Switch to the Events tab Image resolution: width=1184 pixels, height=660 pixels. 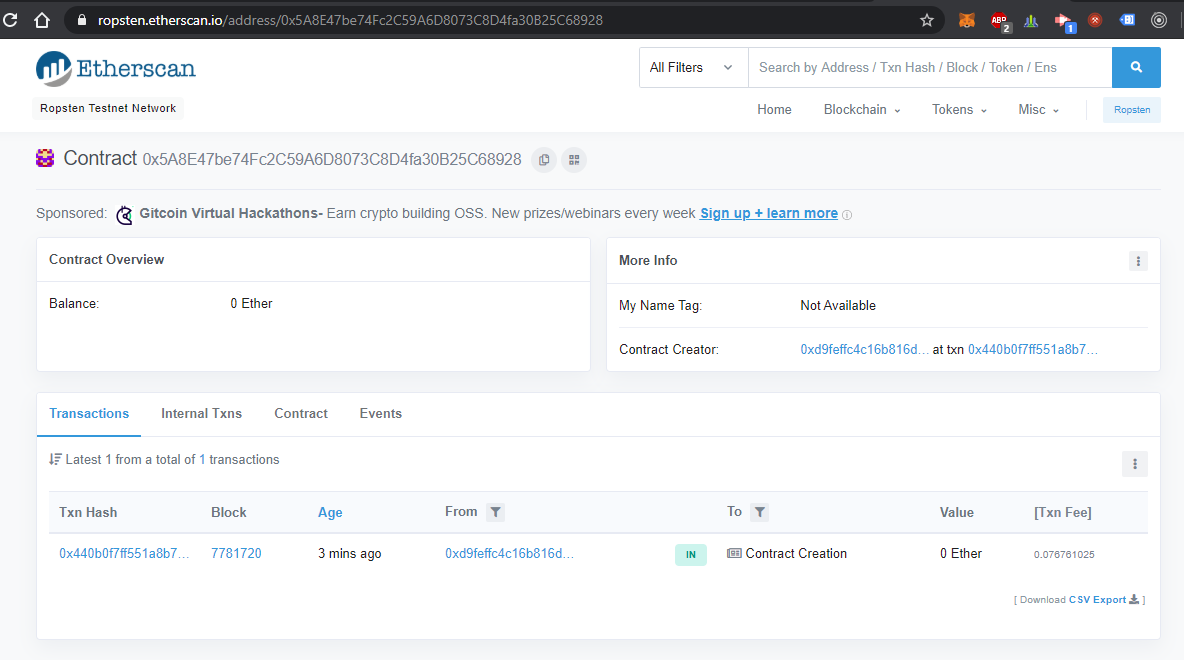point(381,414)
